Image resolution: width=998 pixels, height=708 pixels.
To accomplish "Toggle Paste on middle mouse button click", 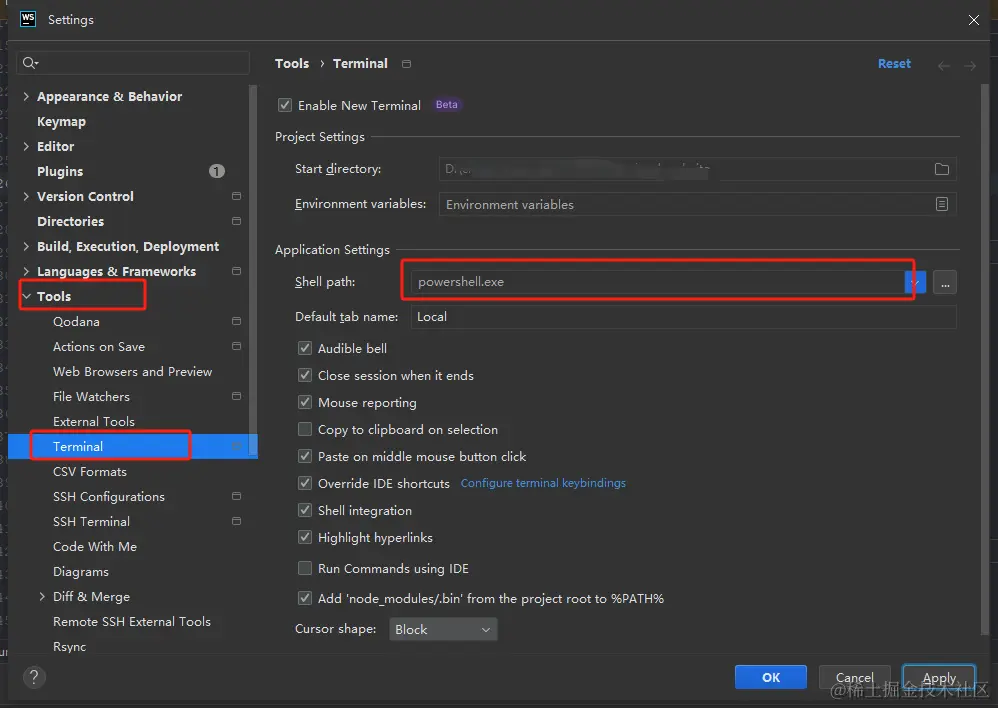I will [x=305, y=456].
